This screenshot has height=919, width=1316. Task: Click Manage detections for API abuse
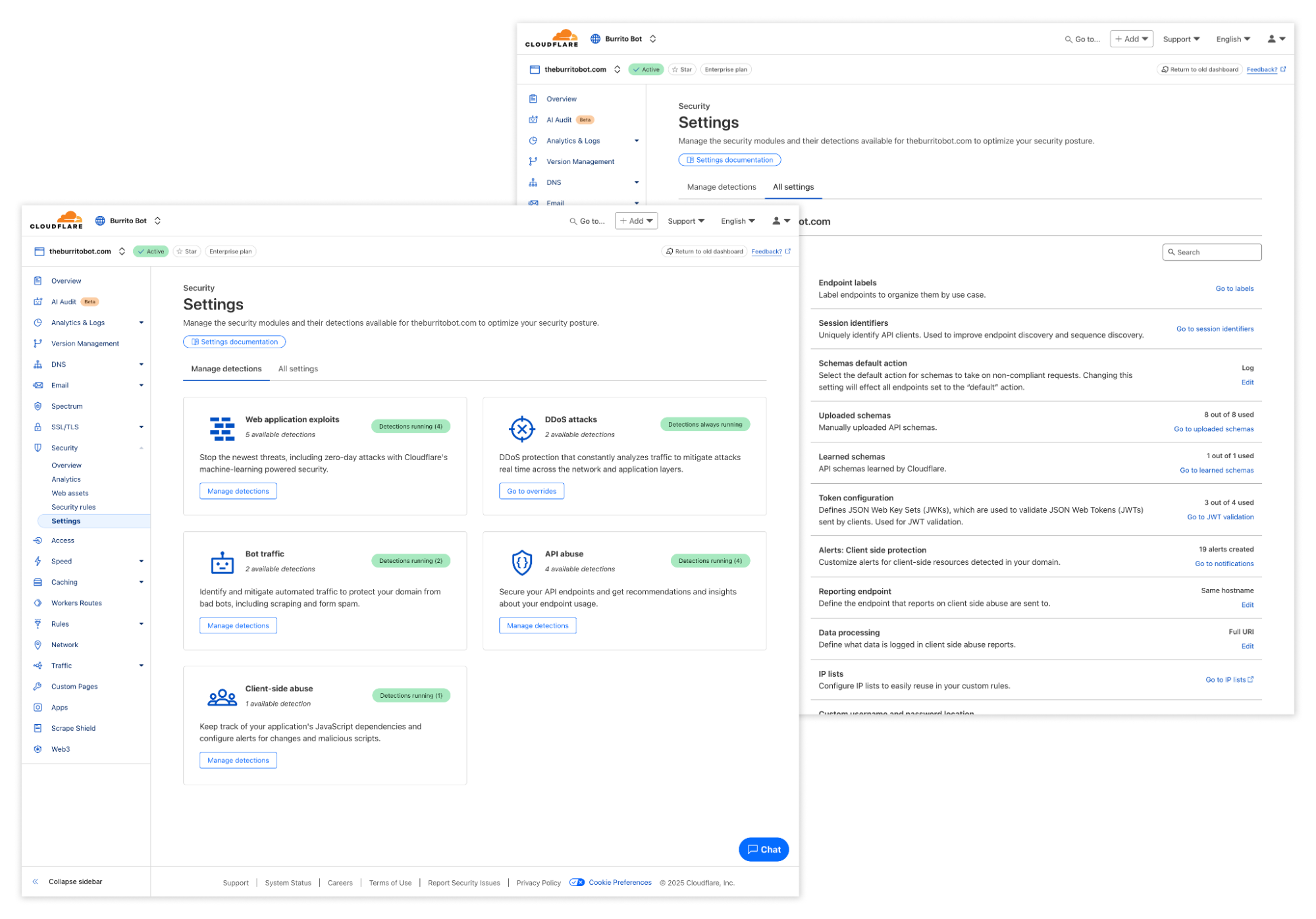click(538, 626)
